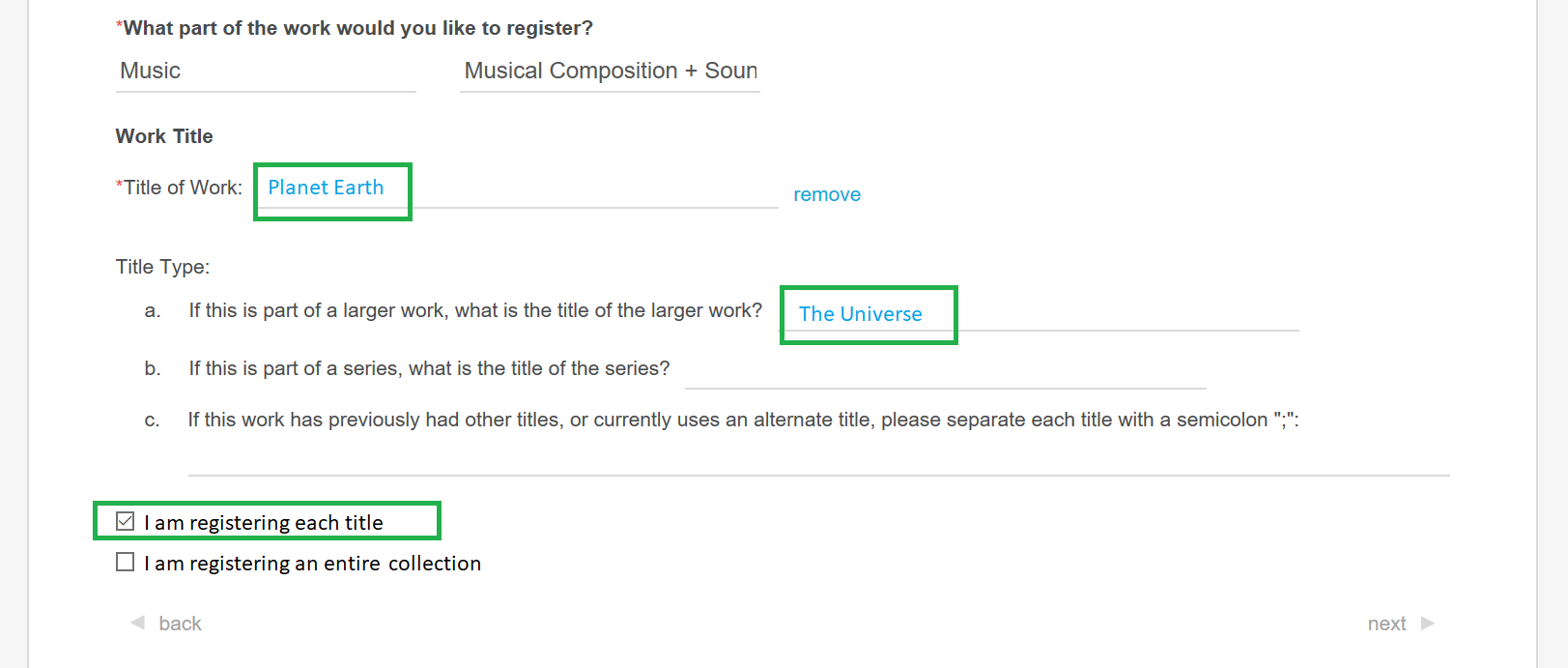Click the left-pointing back arrow icon
Image resolution: width=1568 pixels, height=668 pixels.
pyautogui.click(x=137, y=623)
